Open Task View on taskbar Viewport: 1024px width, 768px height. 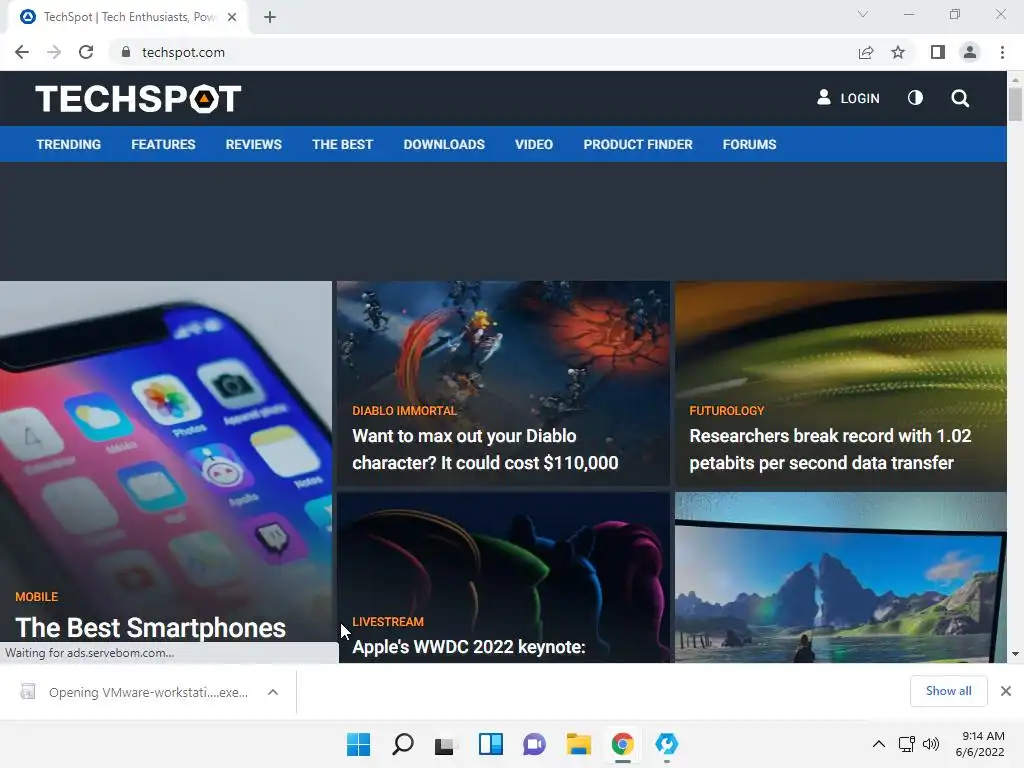[446, 744]
